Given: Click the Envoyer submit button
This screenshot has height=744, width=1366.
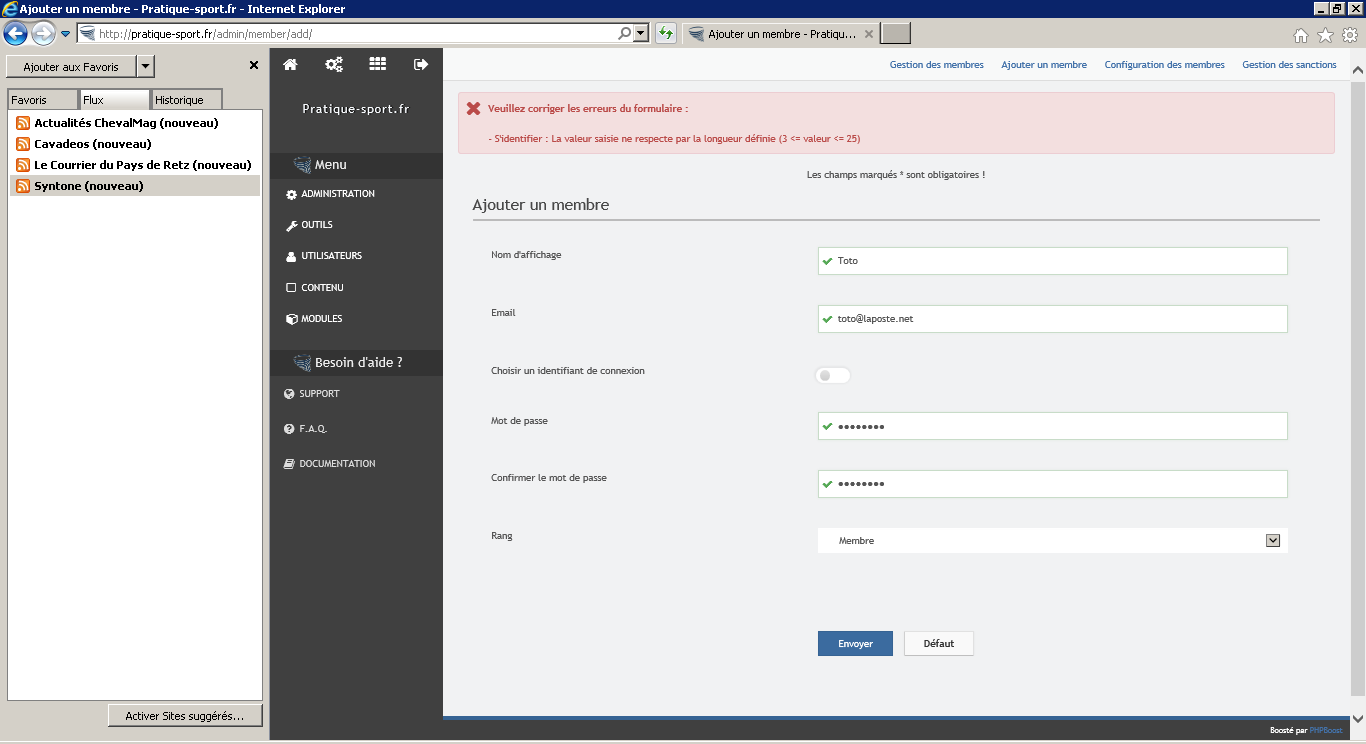Looking at the screenshot, I should click(x=855, y=644).
